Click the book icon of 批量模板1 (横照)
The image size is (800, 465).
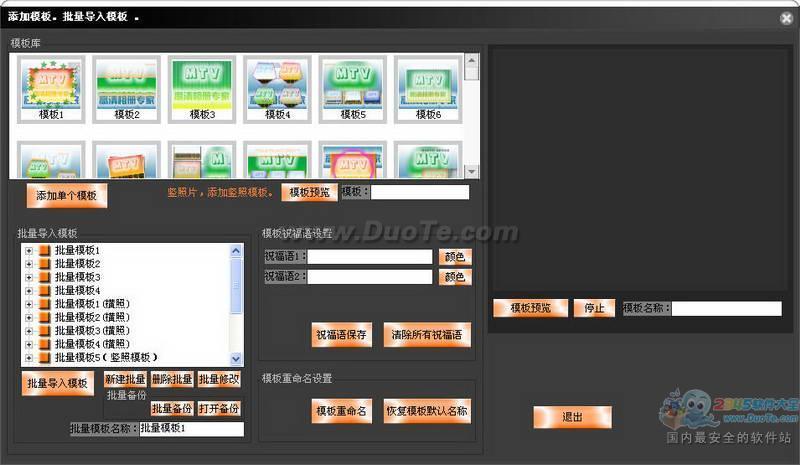tap(45, 304)
